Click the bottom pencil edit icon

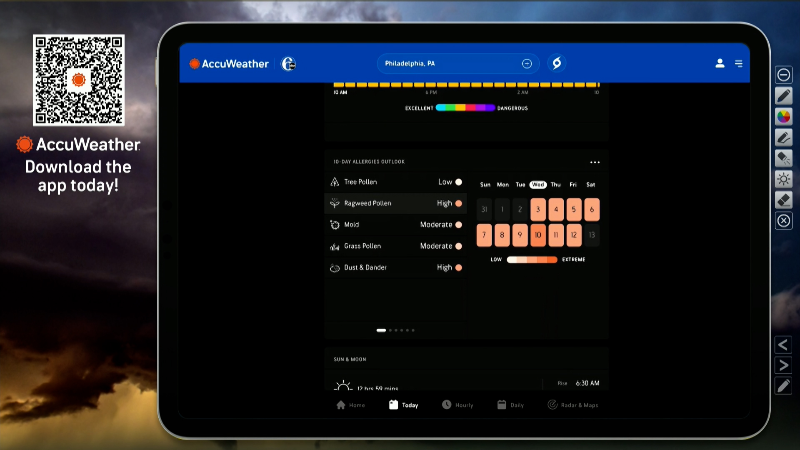783,386
